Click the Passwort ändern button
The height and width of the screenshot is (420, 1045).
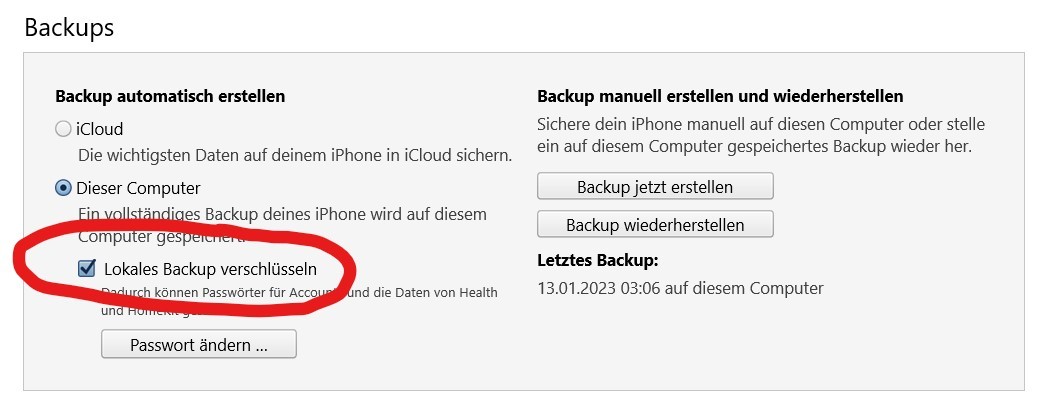point(199,345)
